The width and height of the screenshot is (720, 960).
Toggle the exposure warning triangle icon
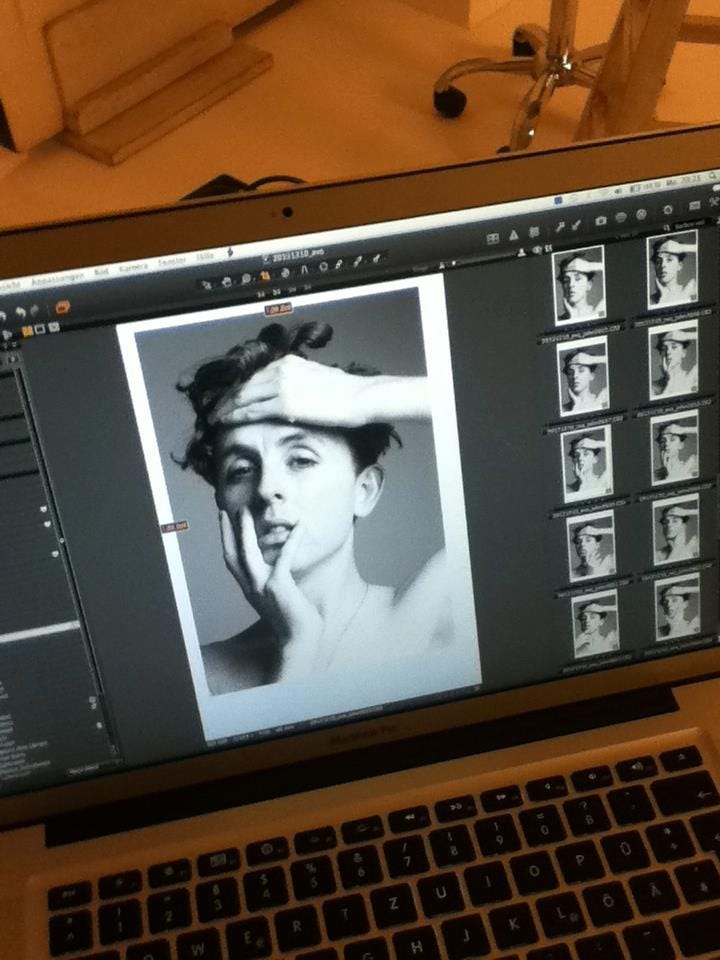click(x=514, y=235)
